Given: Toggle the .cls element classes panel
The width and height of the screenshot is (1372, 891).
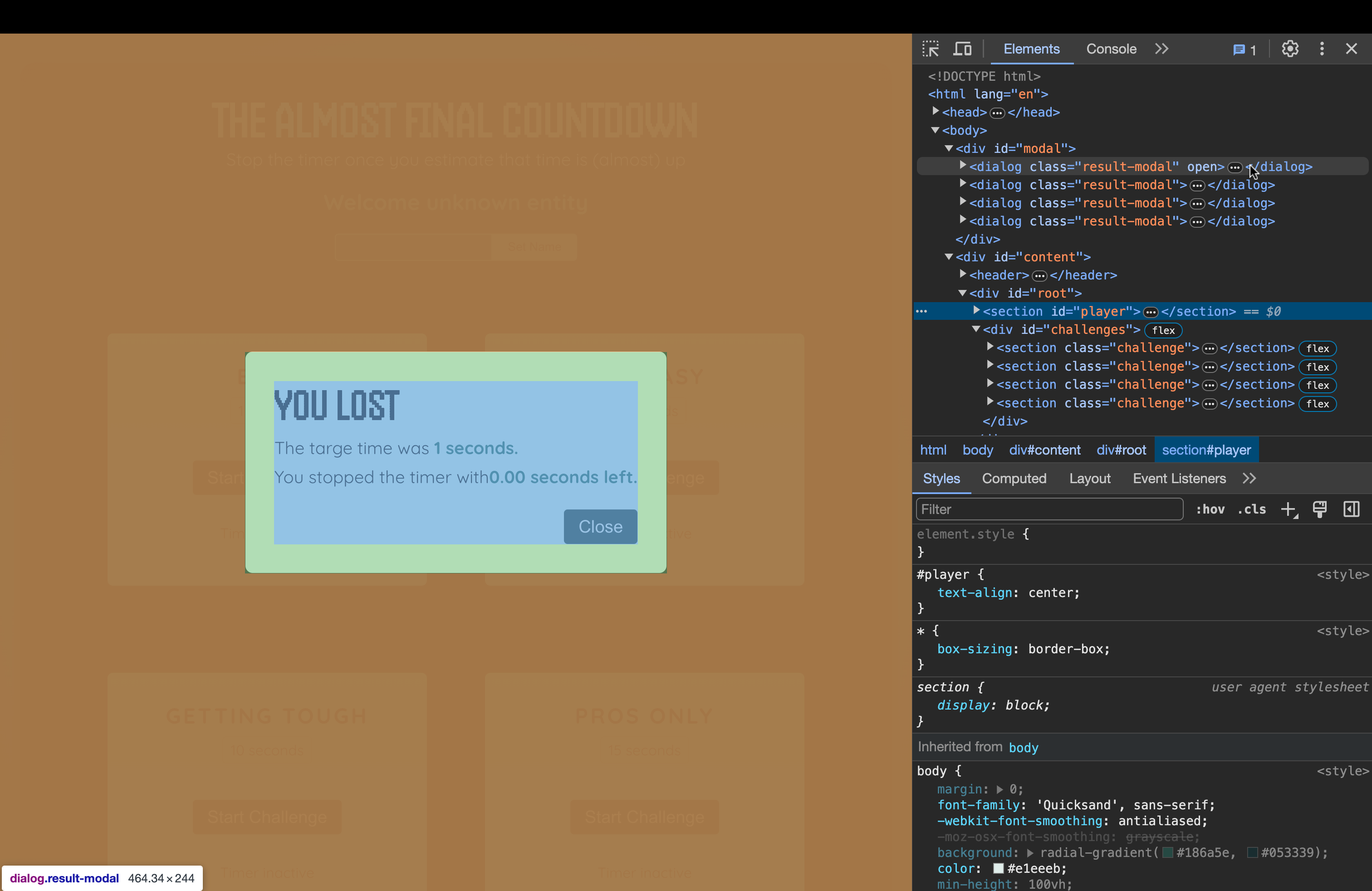Looking at the screenshot, I should 1251,509.
